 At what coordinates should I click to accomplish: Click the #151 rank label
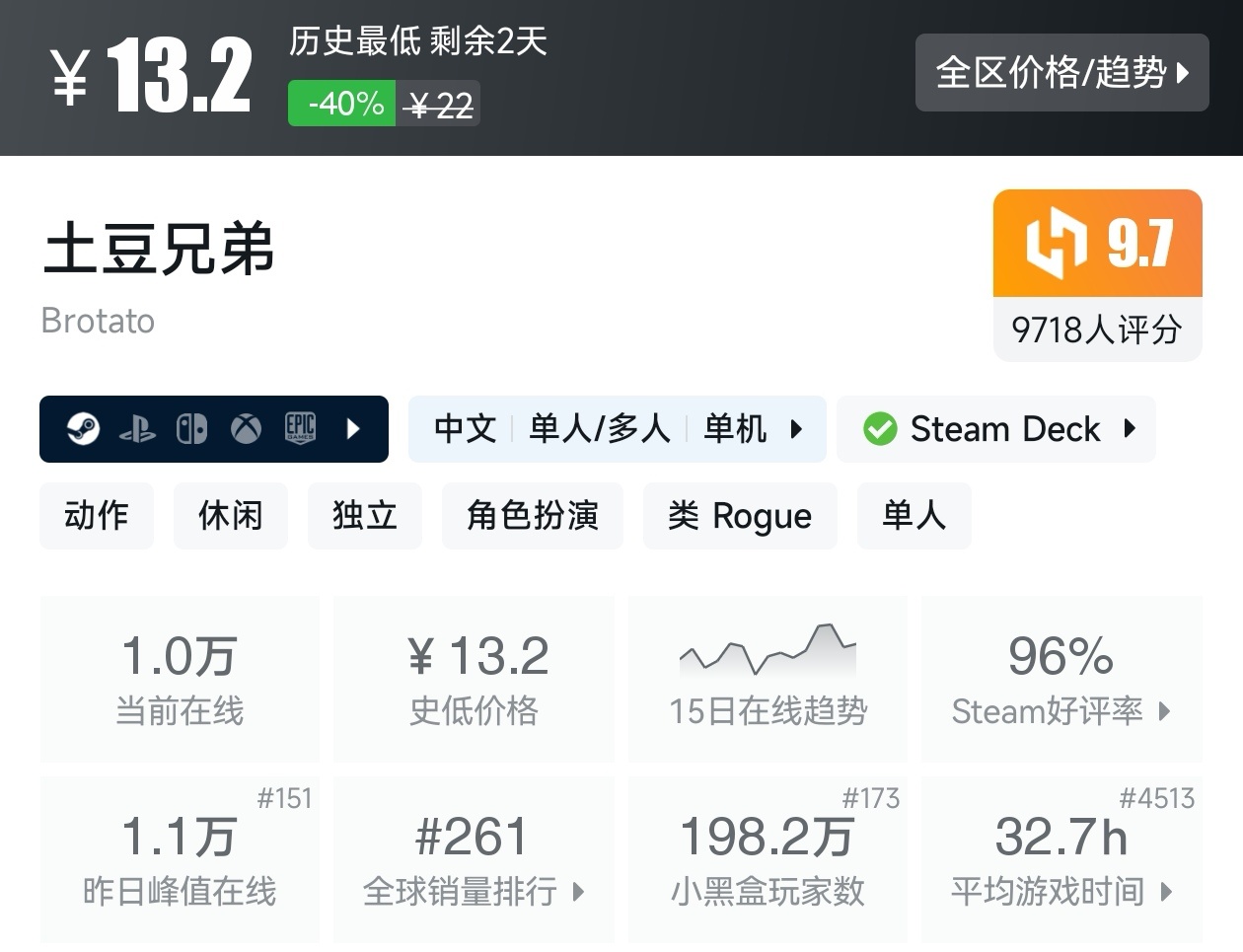[284, 798]
